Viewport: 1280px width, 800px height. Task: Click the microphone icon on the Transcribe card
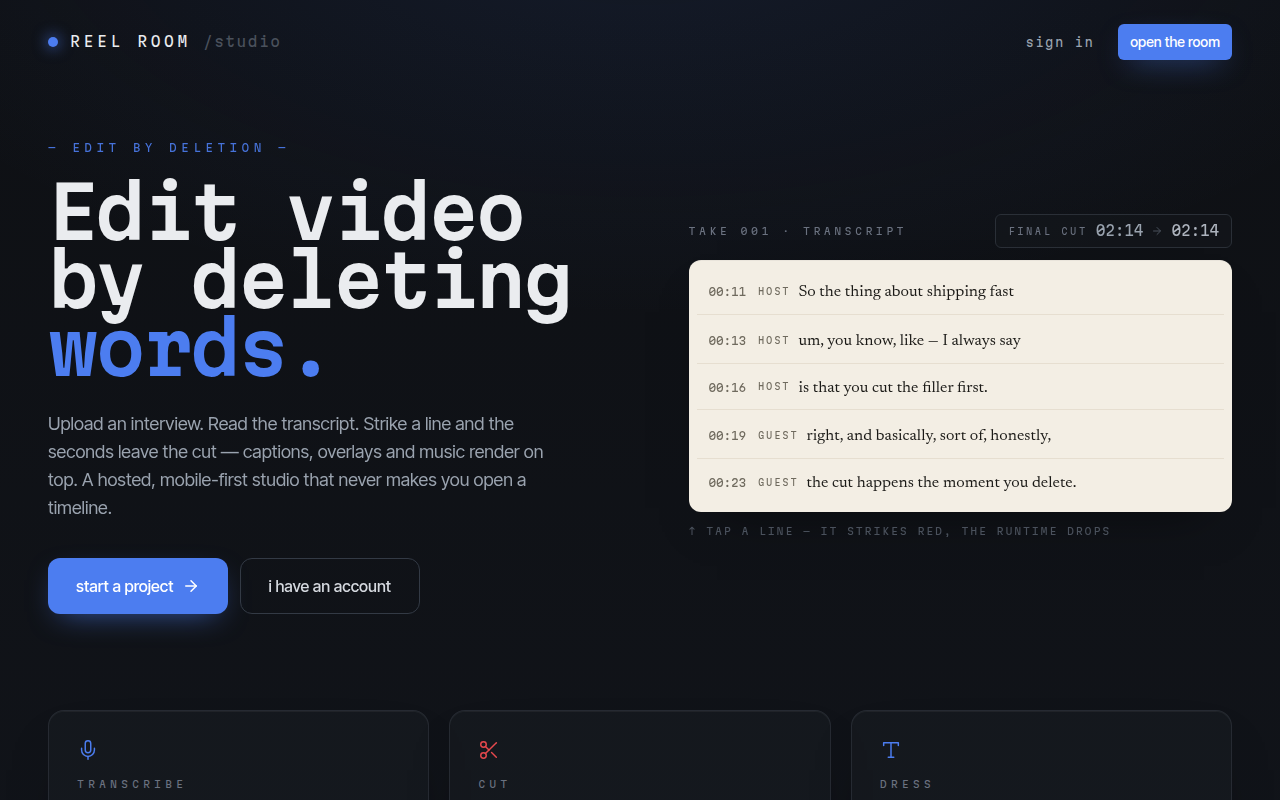pyautogui.click(x=88, y=749)
